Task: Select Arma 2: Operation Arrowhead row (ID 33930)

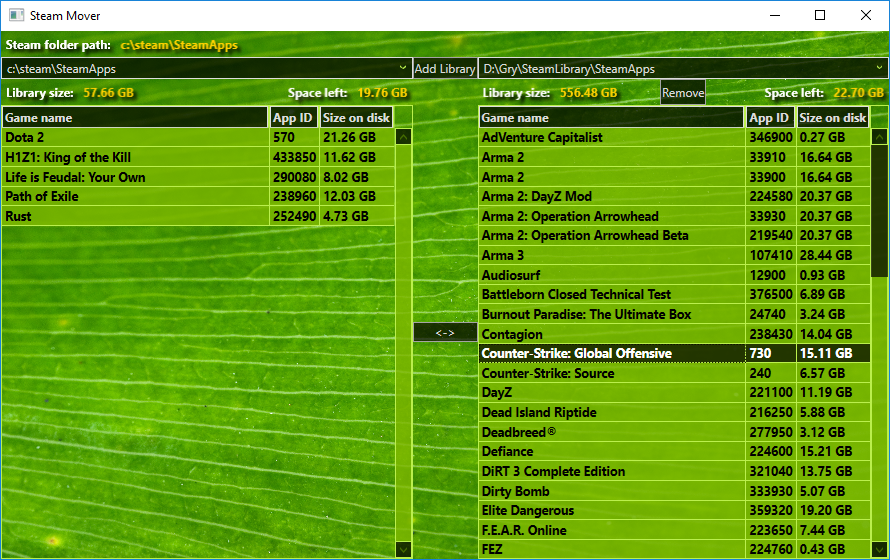Action: pos(674,216)
